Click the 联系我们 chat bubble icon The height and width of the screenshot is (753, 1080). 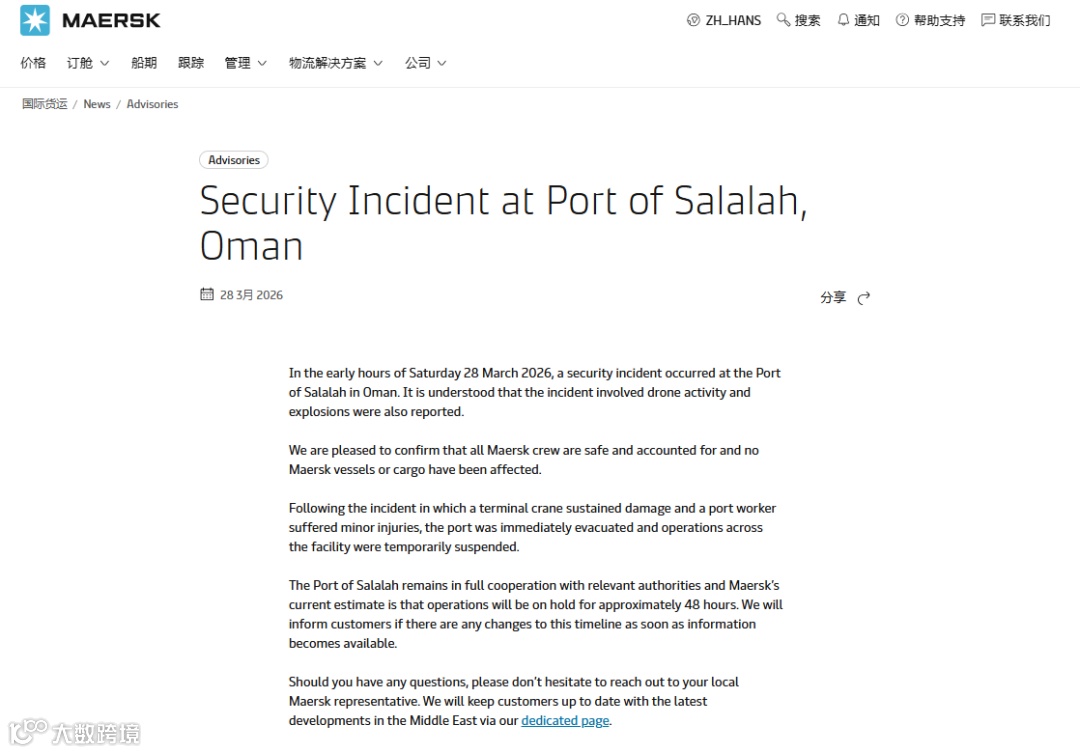[x=988, y=20]
